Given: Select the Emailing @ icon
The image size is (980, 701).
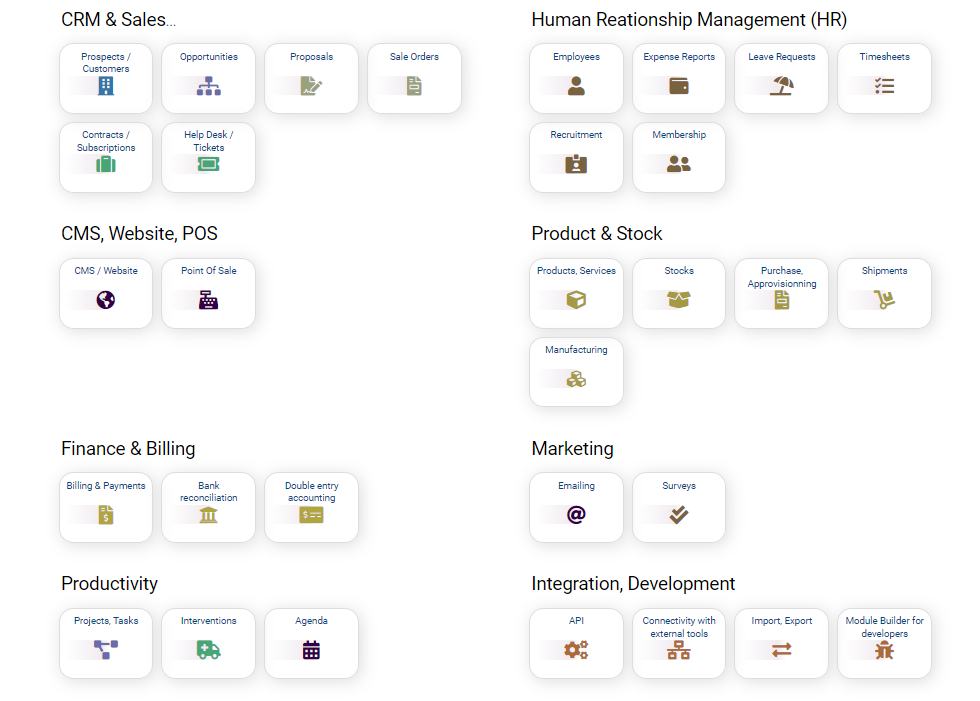Looking at the screenshot, I should click(576, 515).
